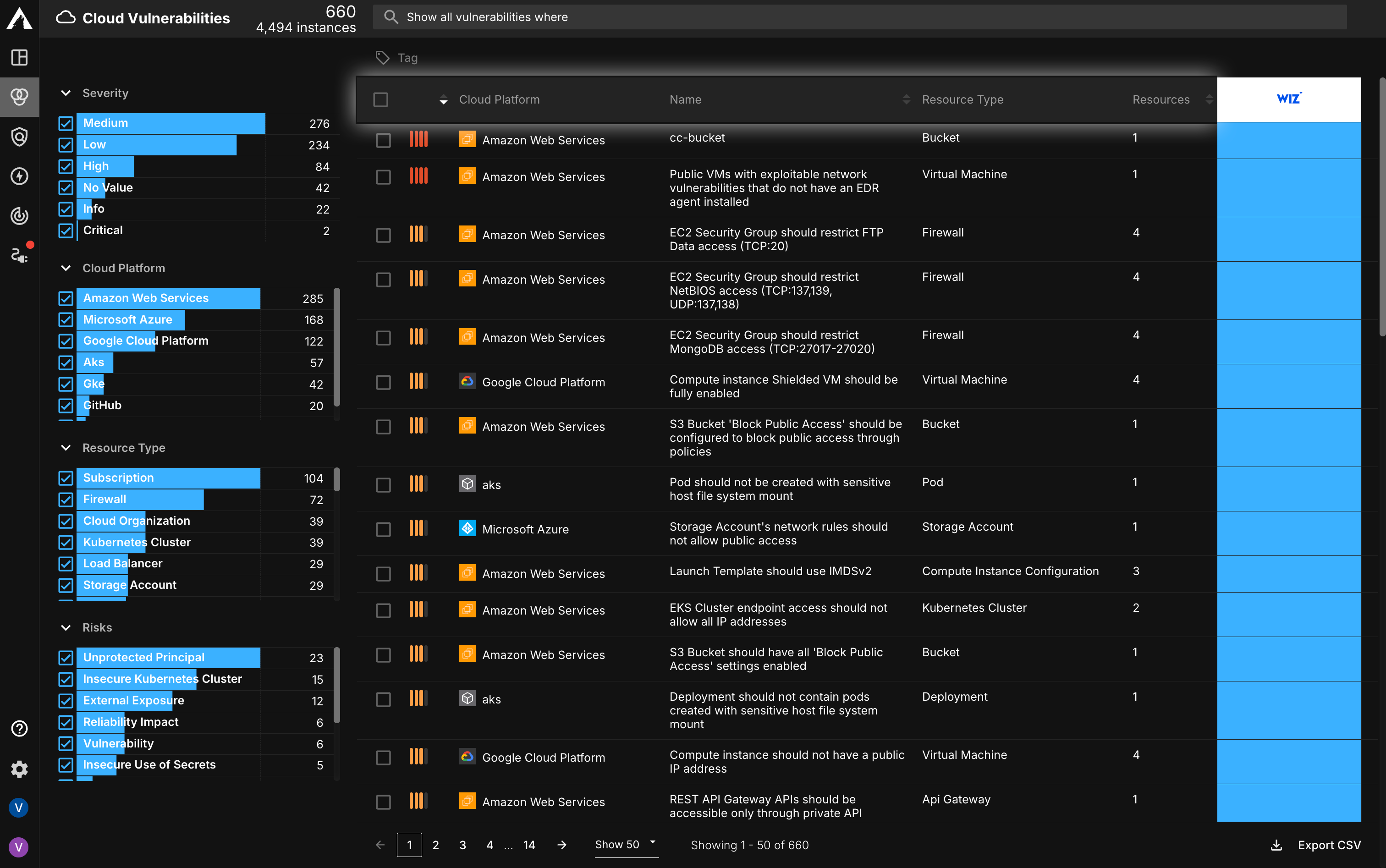Click the Cloud Platform filter list scrollbar
Image resolution: width=1386 pixels, height=868 pixels.
click(336, 347)
